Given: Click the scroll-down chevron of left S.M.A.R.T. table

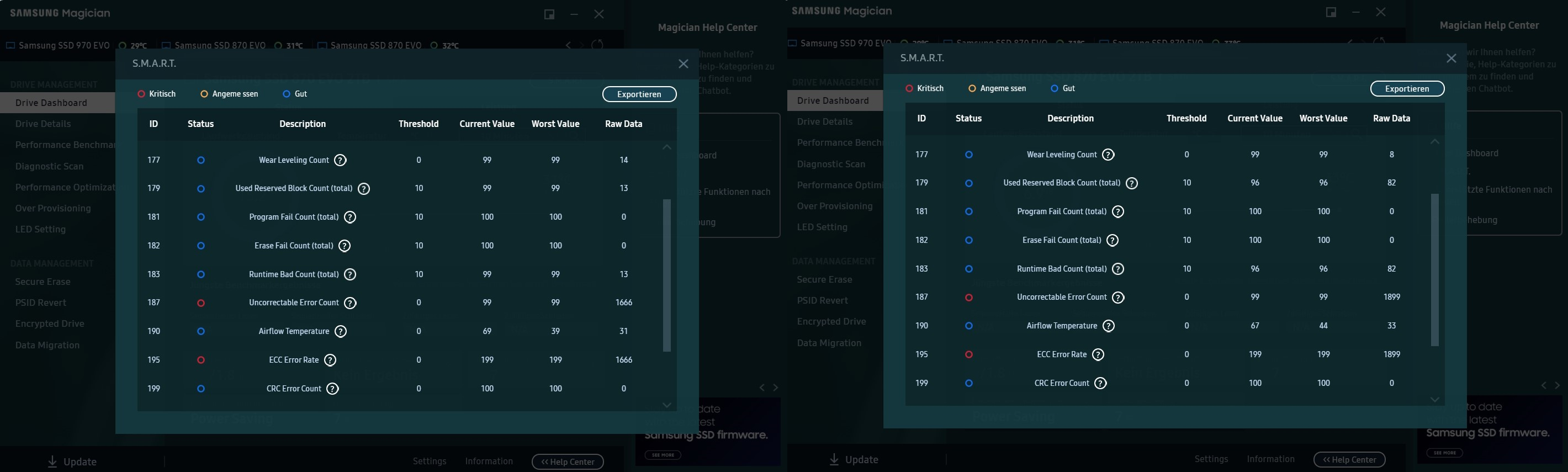Looking at the screenshot, I should point(667,405).
